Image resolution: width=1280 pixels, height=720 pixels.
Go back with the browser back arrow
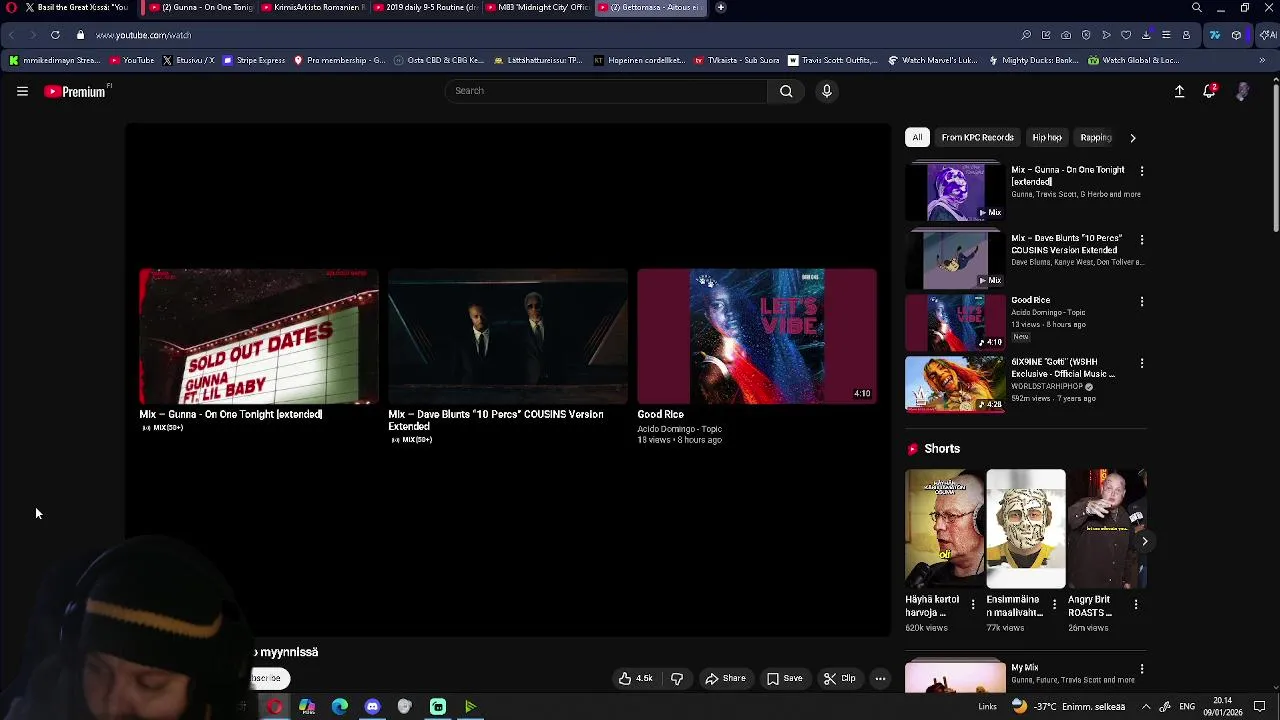(11, 35)
